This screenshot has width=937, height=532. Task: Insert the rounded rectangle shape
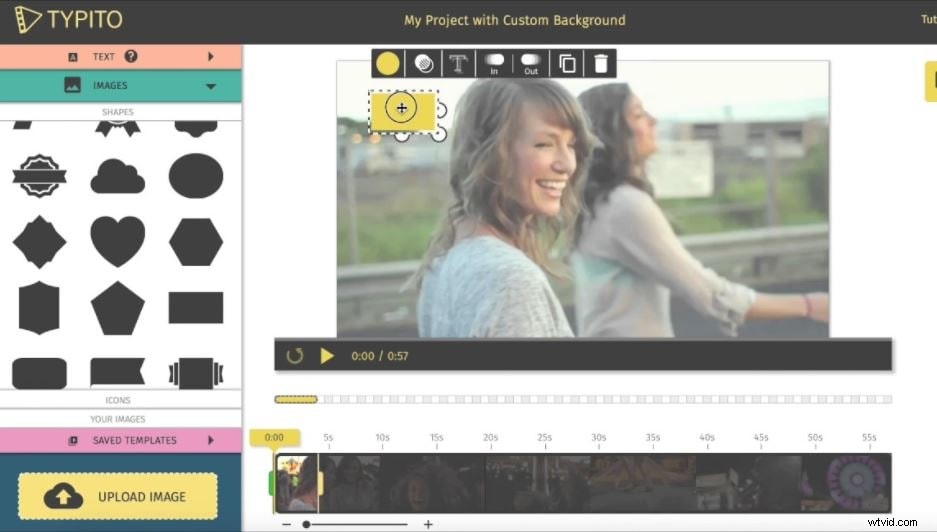click(39, 374)
